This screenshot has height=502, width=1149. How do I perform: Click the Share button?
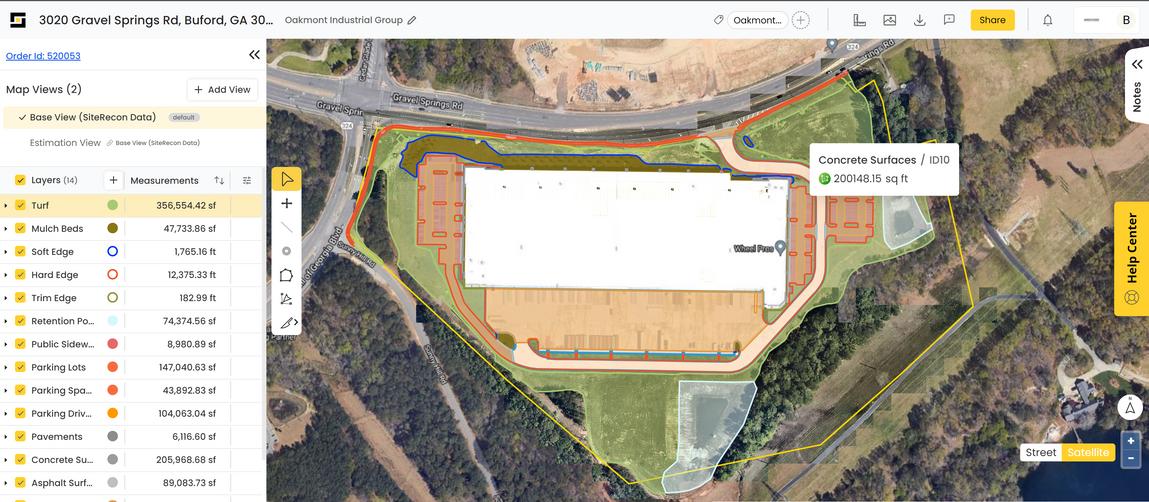(992, 20)
